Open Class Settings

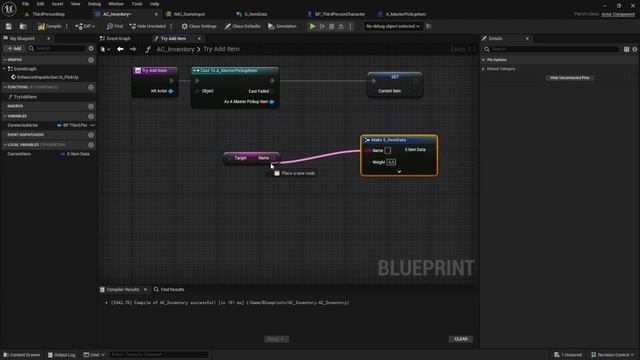pyautogui.click(x=199, y=26)
